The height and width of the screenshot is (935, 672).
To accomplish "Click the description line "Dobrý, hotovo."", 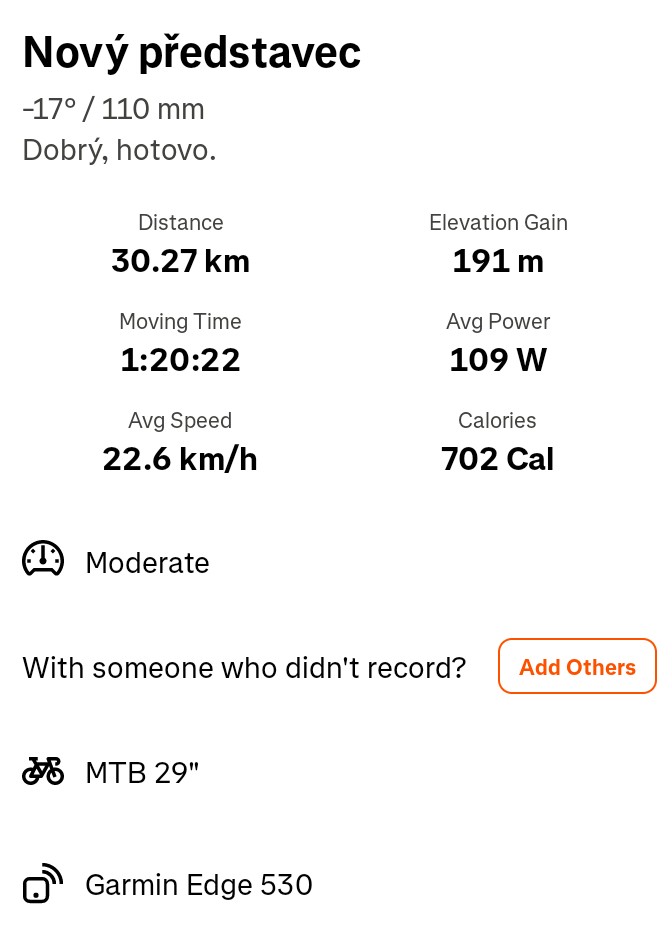I will (x=119, y=150).
